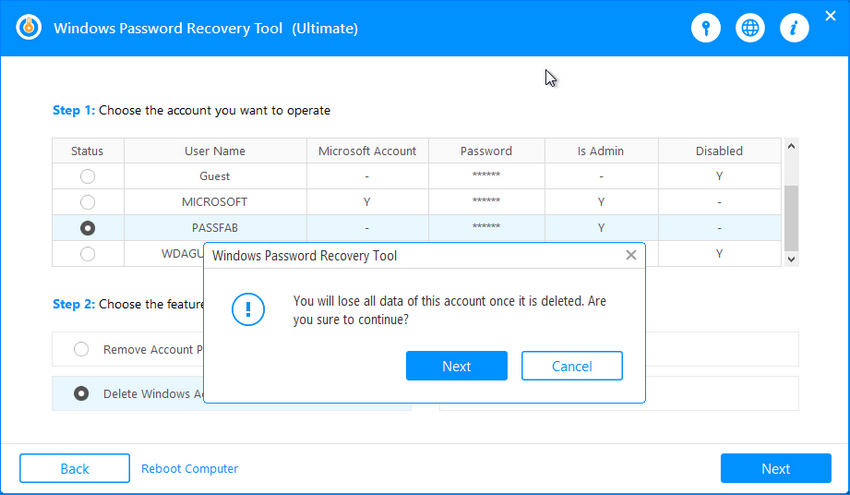
Task: Click the Is Admin column header
Action: [x=601, y=151]
